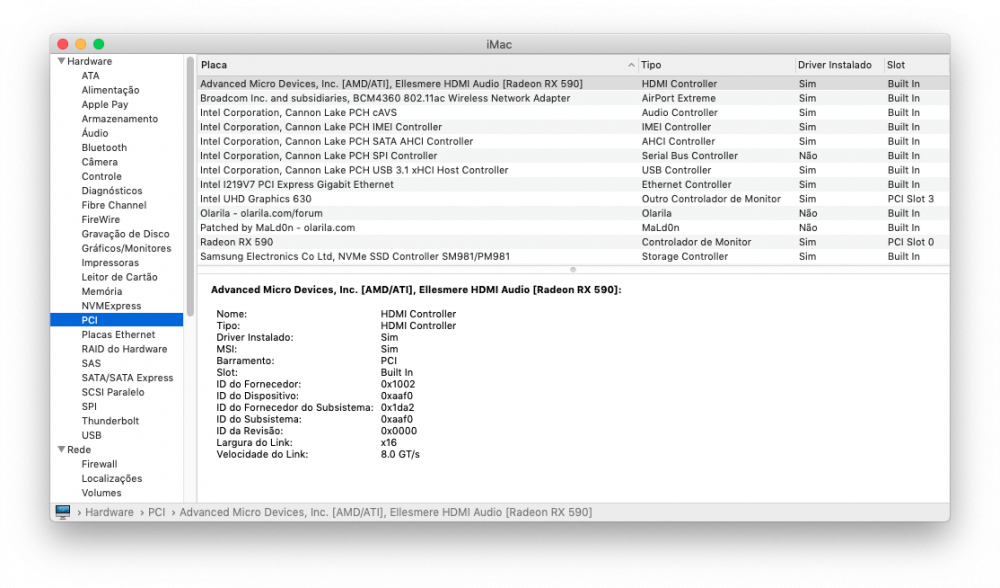Select the Intel UHD Graphics 630 row
The image size is (1000, 588).
pos(573,199)
